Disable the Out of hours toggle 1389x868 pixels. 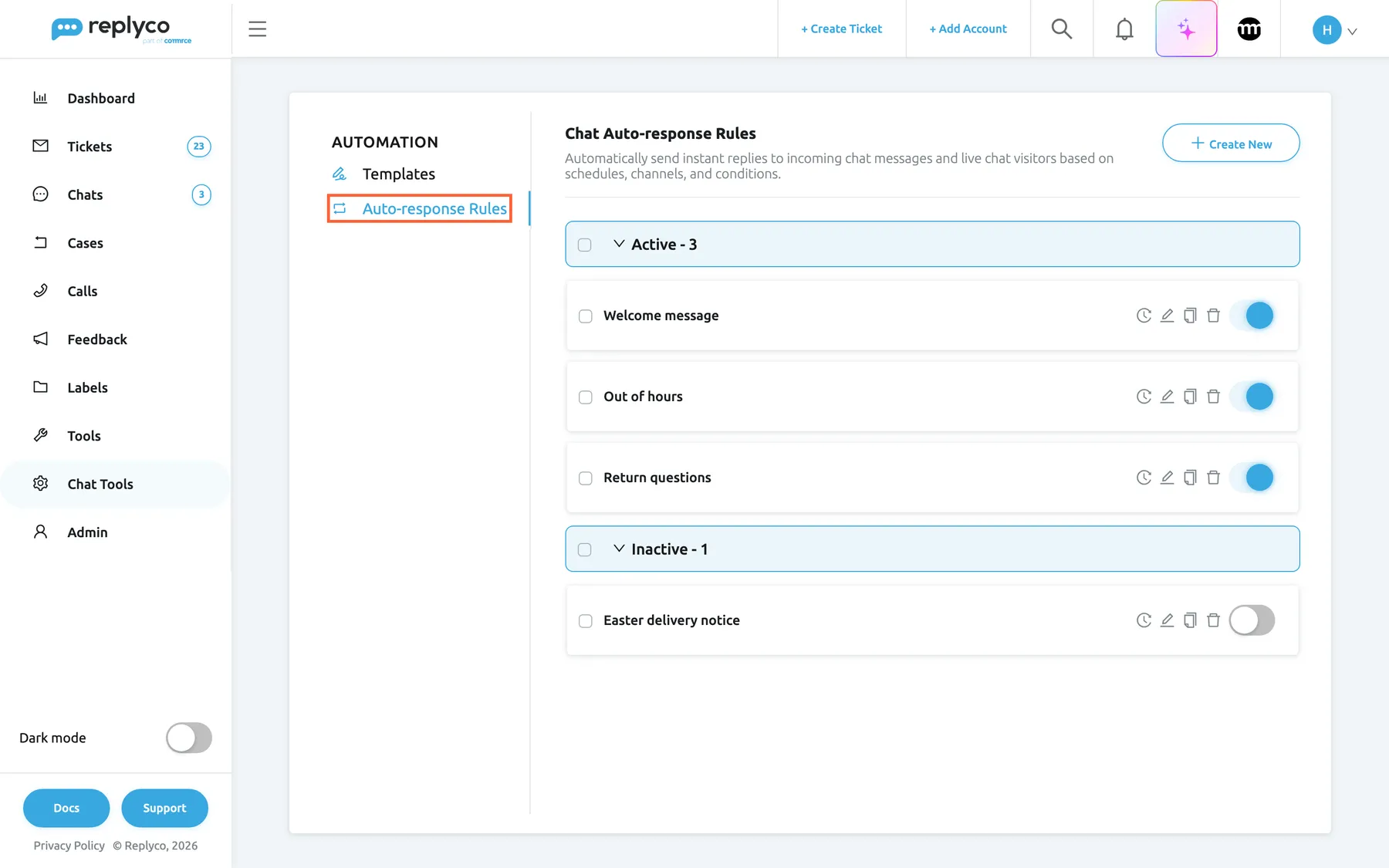[1252, 397]
